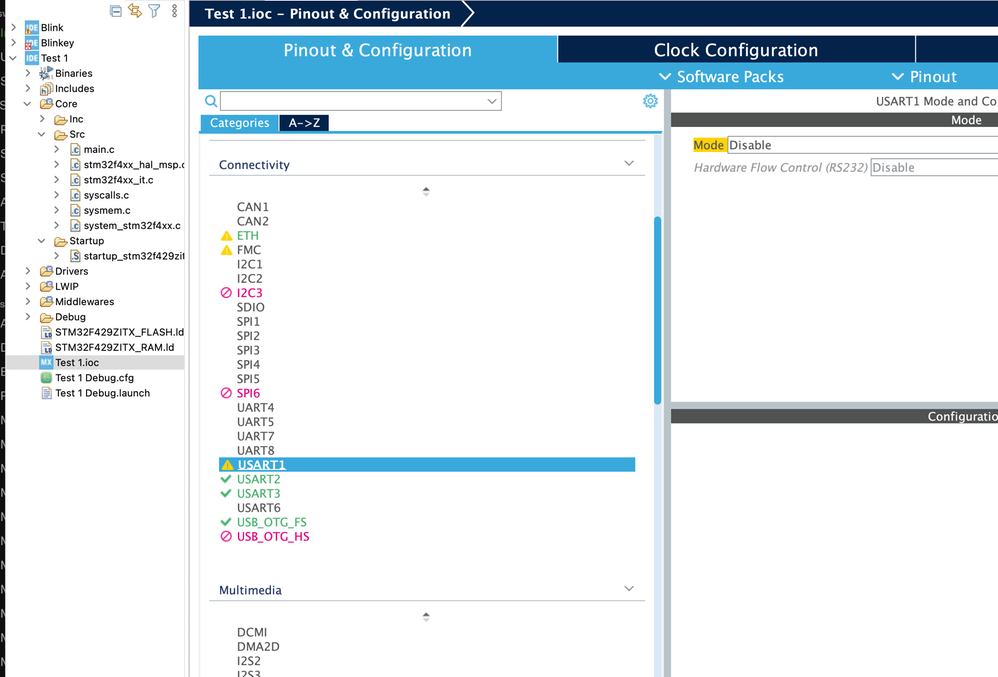Click the USART3 green checkmark icon
The width and height of the screenshot is (998, 677).
click(x=225, y=493)
